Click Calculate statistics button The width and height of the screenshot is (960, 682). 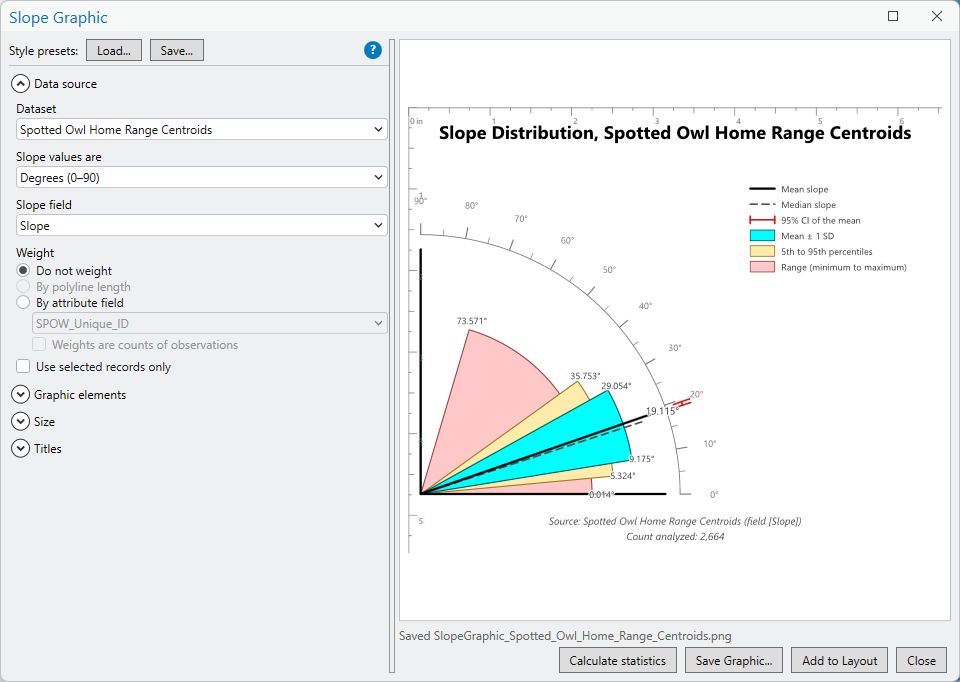[x=617, y=661]
